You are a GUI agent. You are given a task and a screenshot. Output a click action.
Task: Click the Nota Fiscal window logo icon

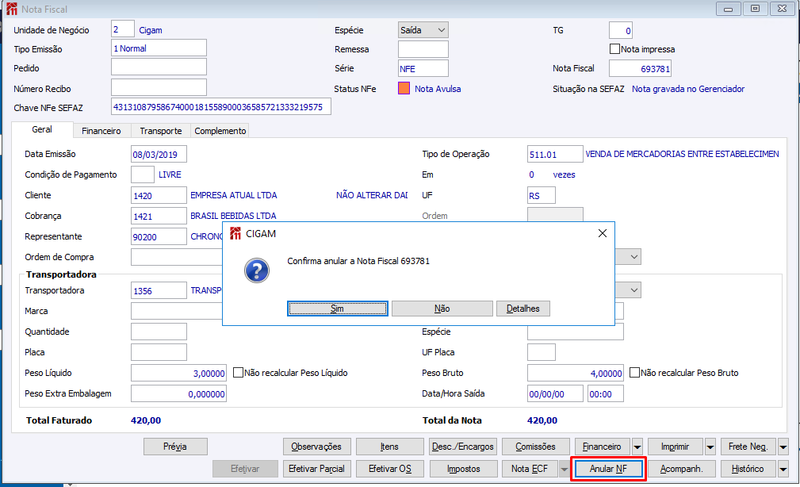[12, 9]
